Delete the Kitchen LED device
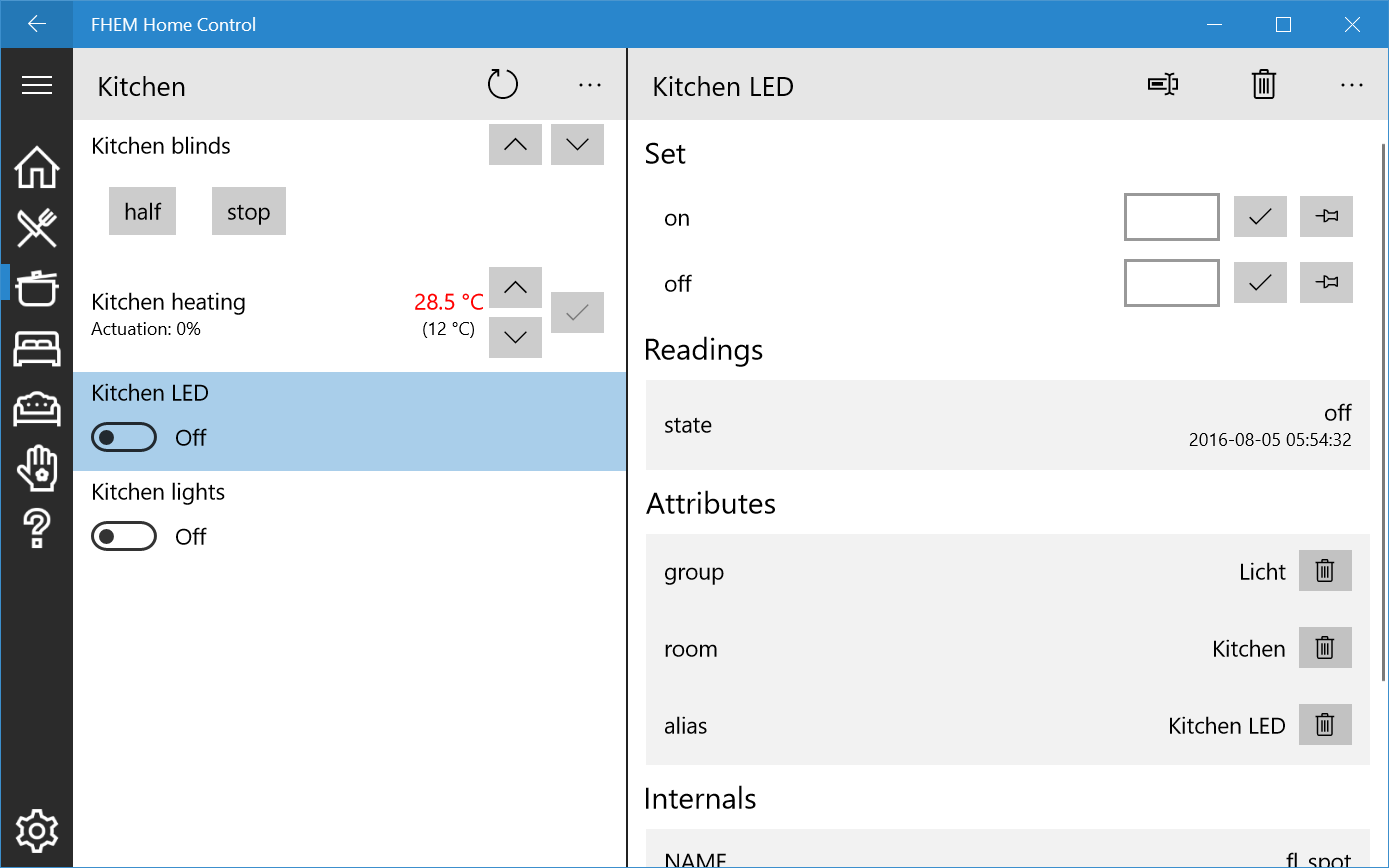1389x868 pixels. [x=1264, y=85]
